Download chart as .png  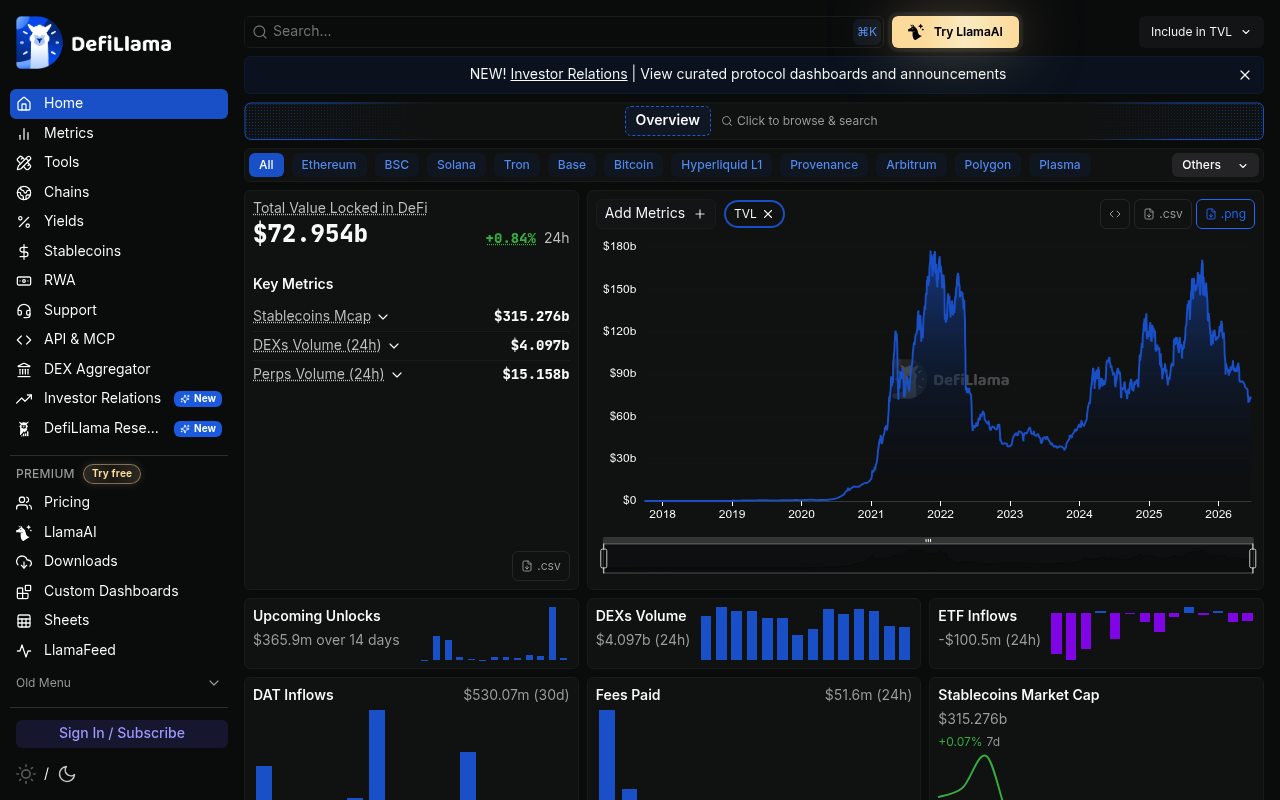tap(1225, 214)
